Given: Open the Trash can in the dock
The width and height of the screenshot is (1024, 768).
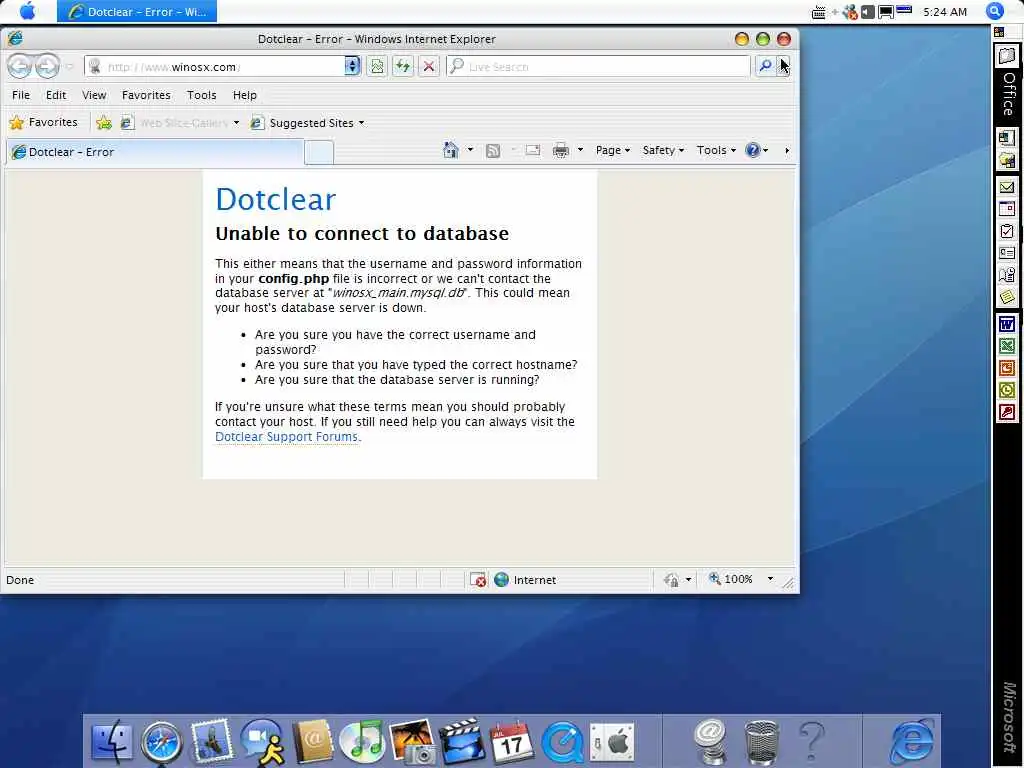Looking at the screenshot, I should click(x=761, y=743).
